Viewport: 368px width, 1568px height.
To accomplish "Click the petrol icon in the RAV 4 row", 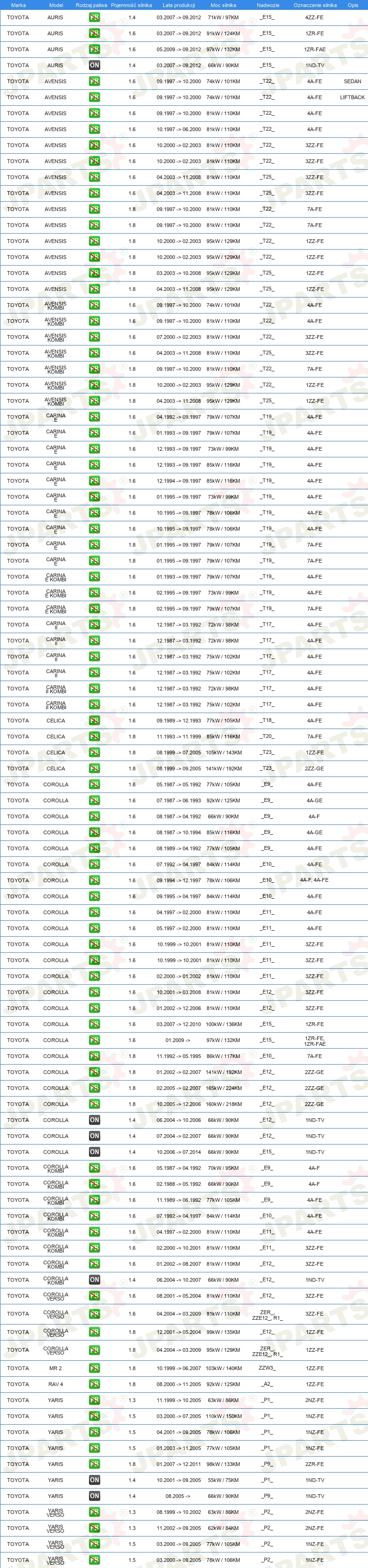I will [x=95, y=1384].
